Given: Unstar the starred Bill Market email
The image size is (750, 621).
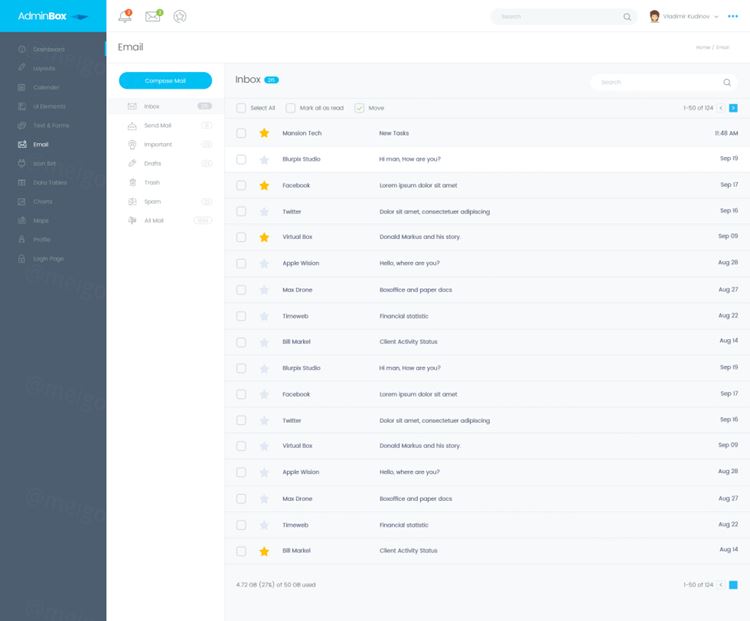Looking at the screenshot, I should click(x=264, y=551).
